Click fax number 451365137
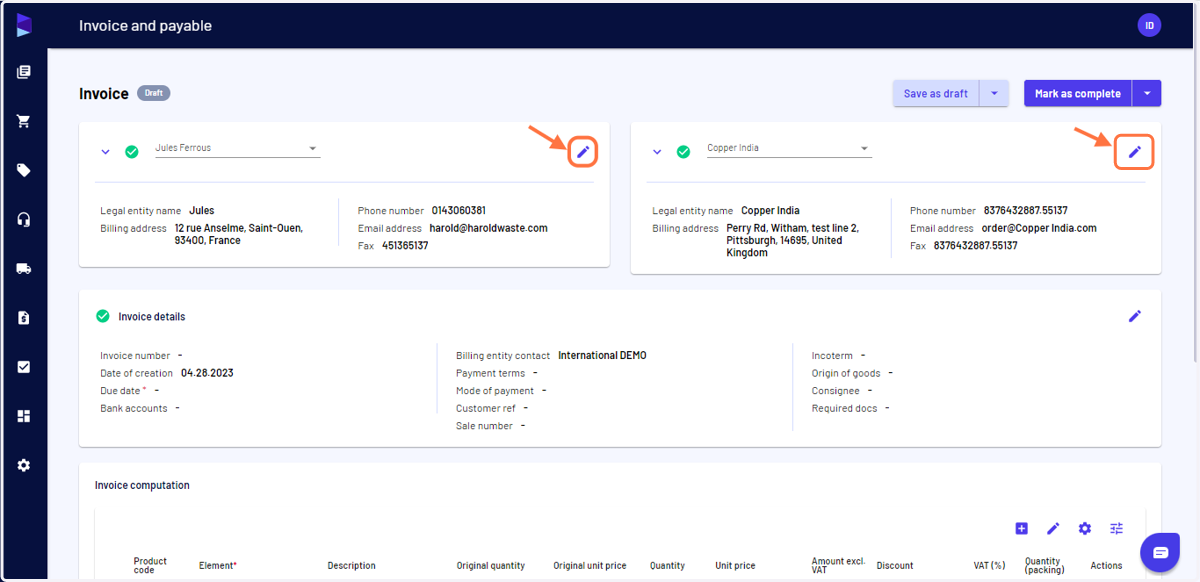1200x582 pixels. coord(405,245)
